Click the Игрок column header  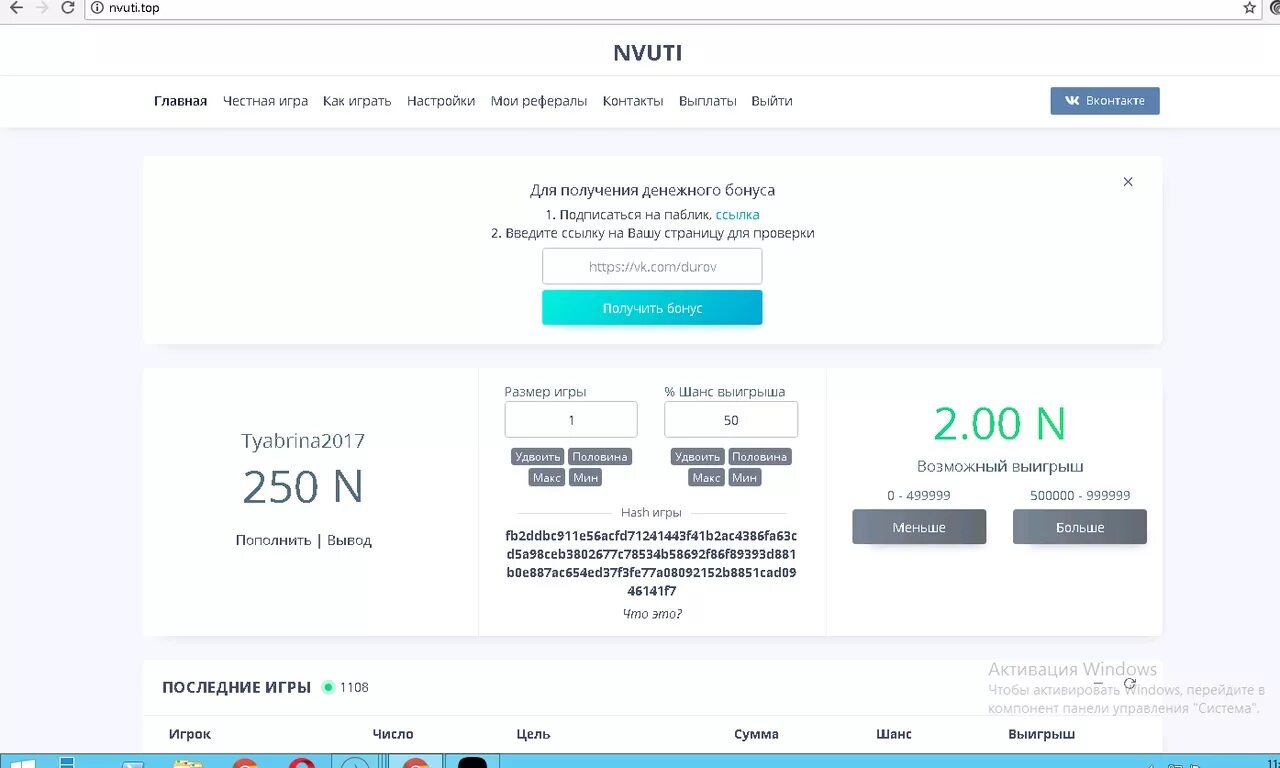coord(190,734)
